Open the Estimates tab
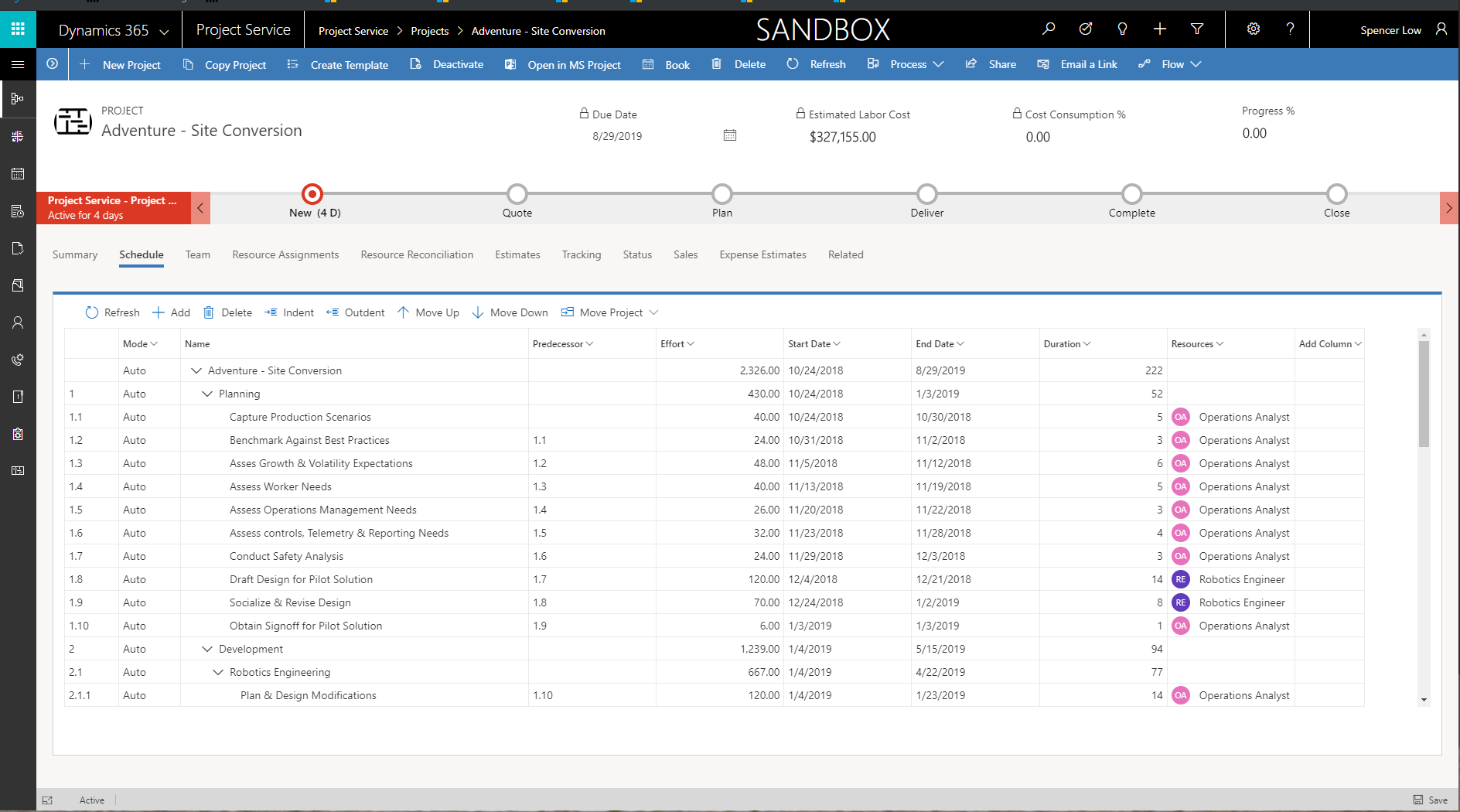1460x812 pixels. click(x=517, y=254)
